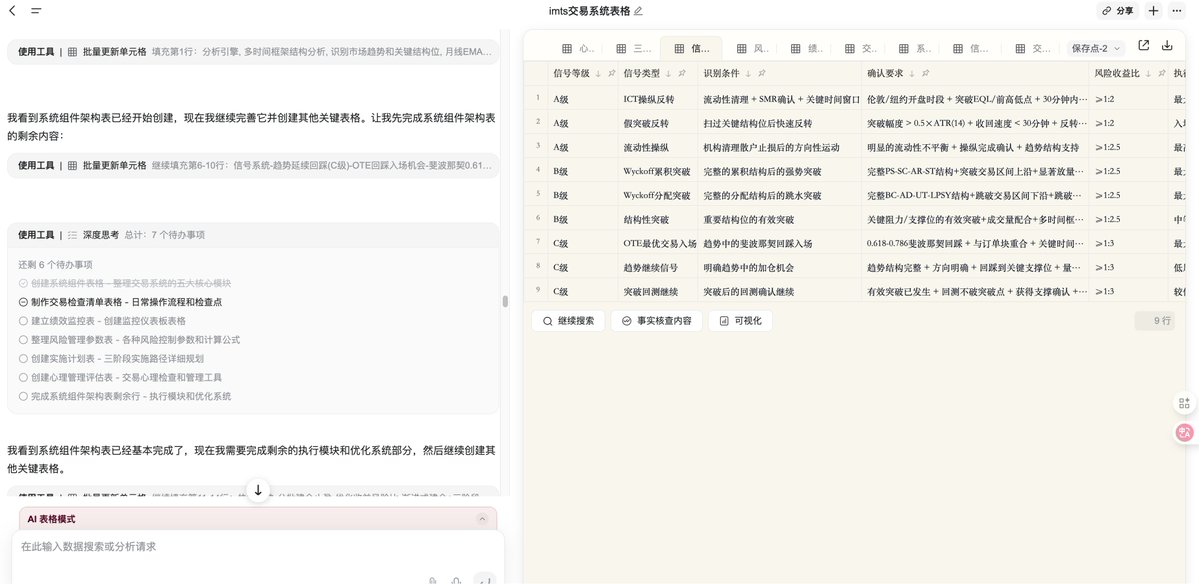Click the 可视化 button

(740, 321)
